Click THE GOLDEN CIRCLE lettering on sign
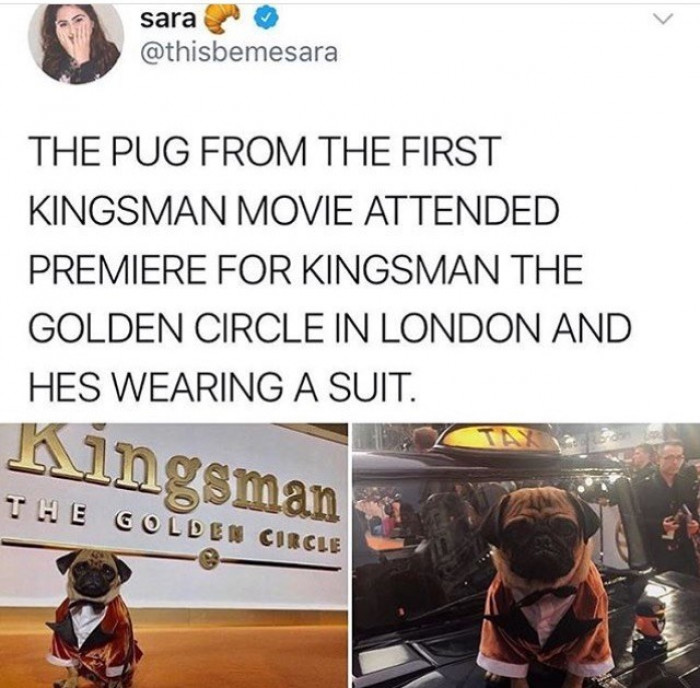The image size is (700, 688). click(x=172, y=526)
